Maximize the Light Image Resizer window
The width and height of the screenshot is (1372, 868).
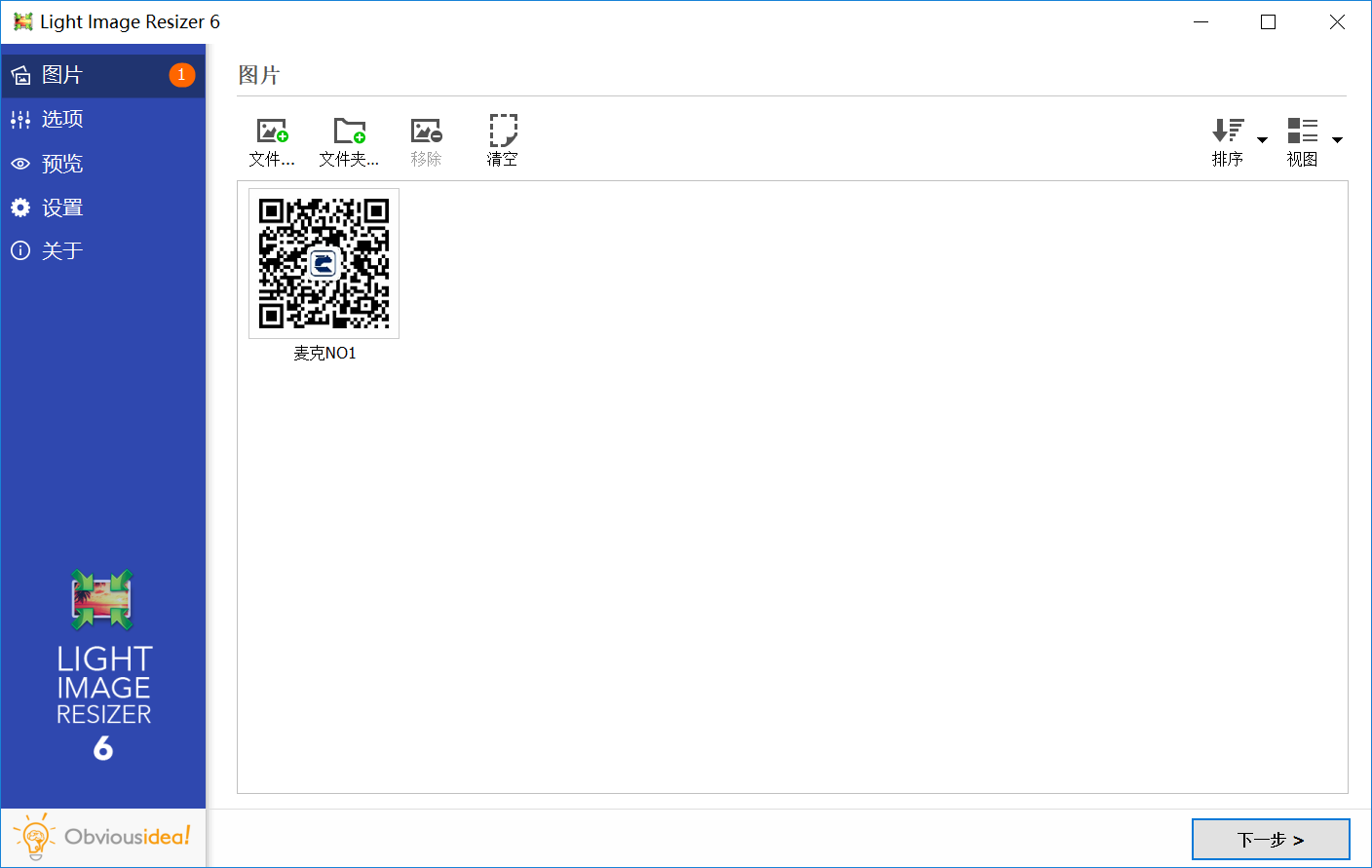pyautogui.click(x=1268, y=21)
